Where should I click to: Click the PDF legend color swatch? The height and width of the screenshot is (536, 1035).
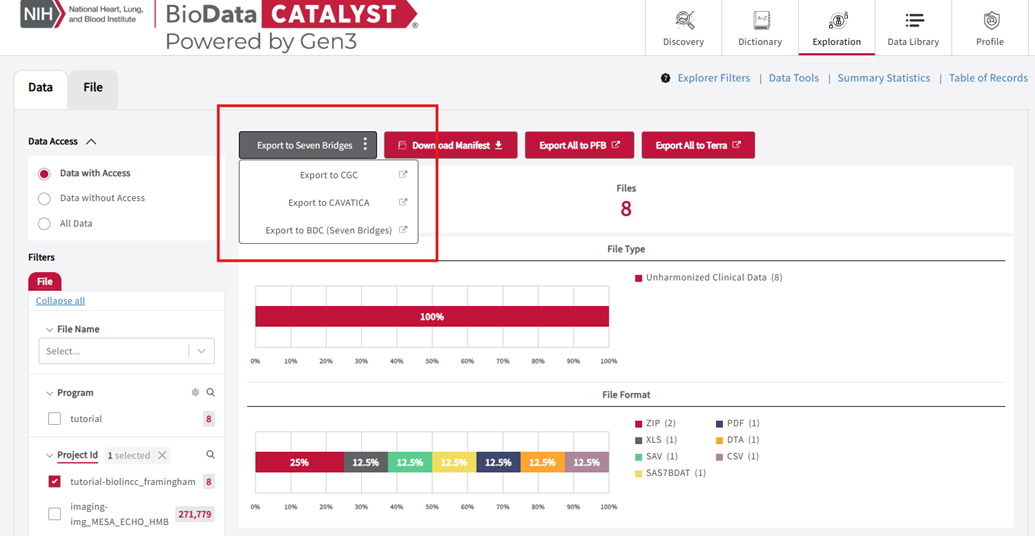[719, 423]
